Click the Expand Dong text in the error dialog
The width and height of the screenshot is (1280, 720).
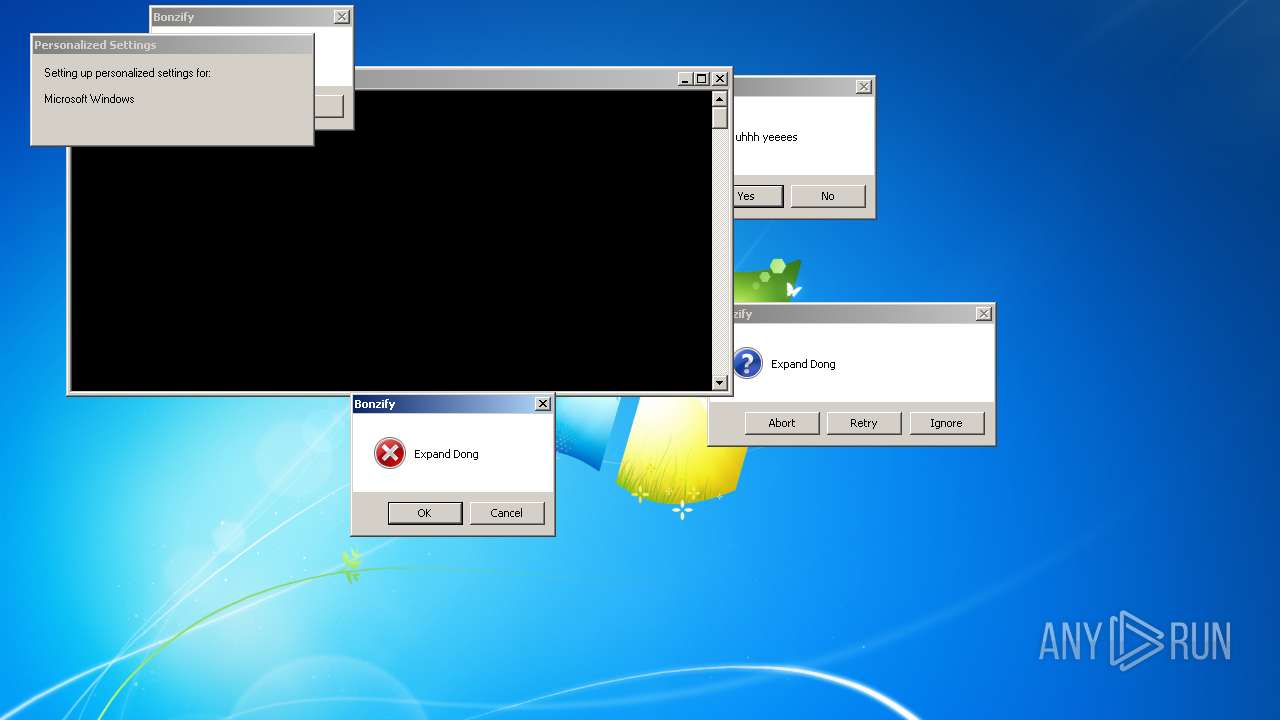(446, 454)
